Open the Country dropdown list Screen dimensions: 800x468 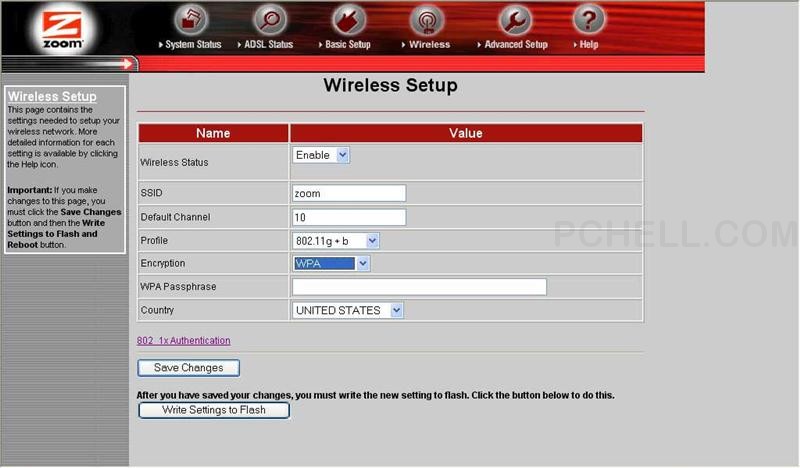[x=396, y=311]
